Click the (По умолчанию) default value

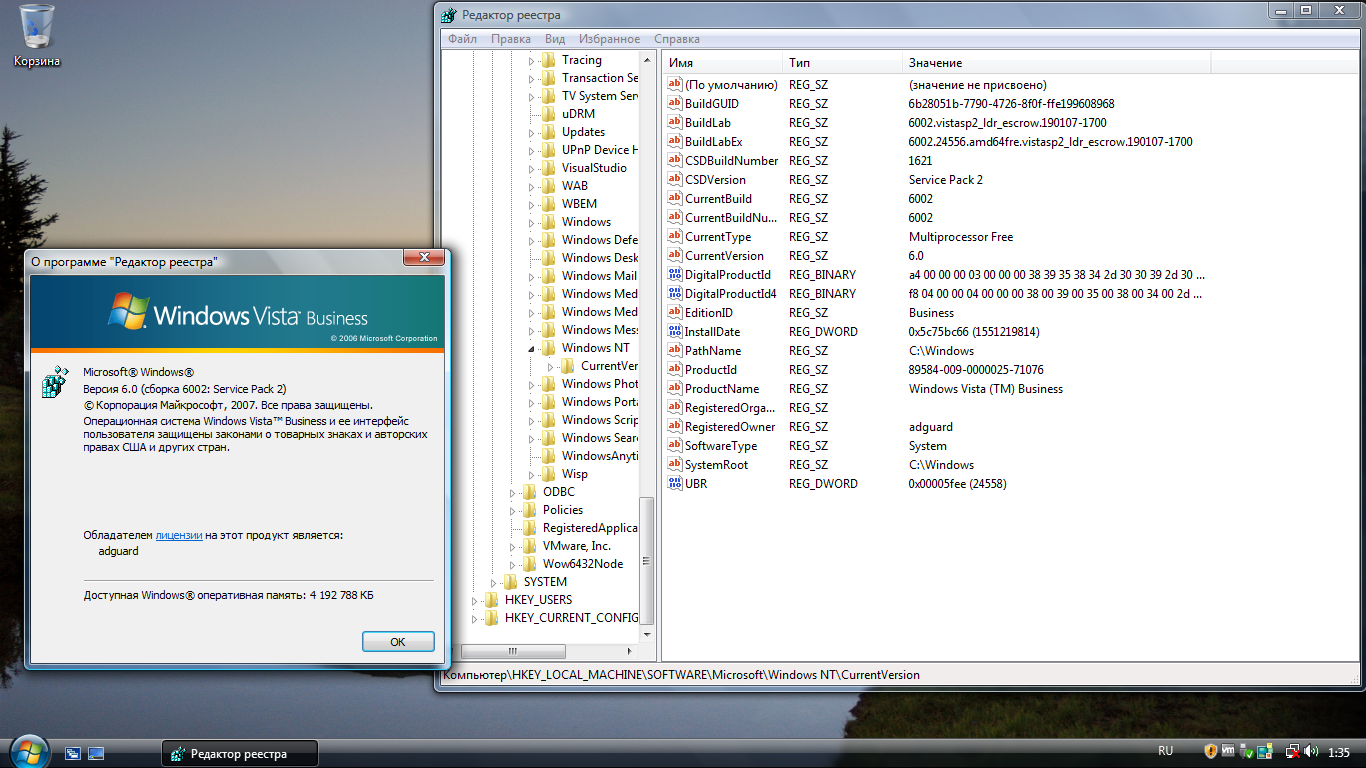click(x=731, y=85)
